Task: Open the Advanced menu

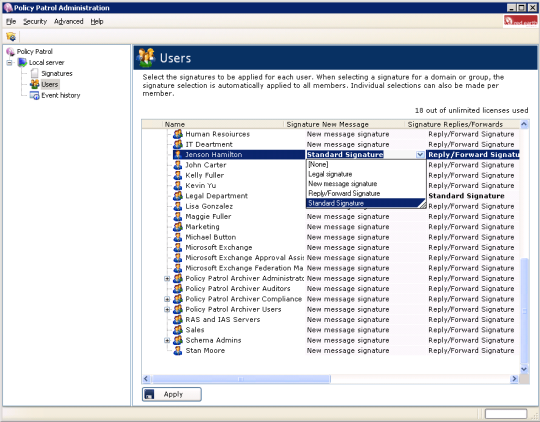Action: click(69, 21)
